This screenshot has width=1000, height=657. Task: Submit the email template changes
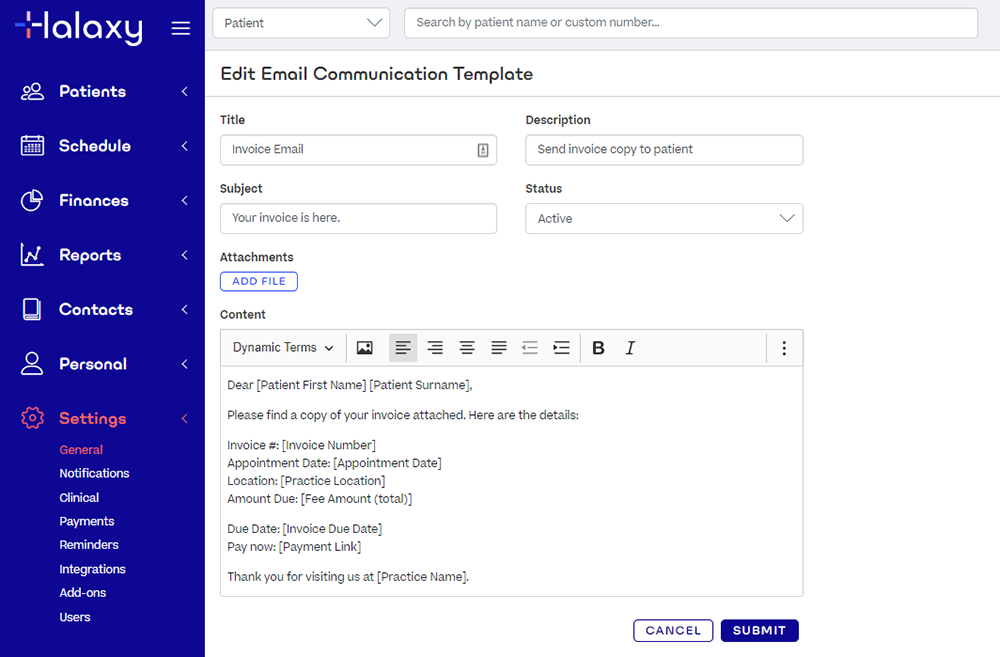759,630
